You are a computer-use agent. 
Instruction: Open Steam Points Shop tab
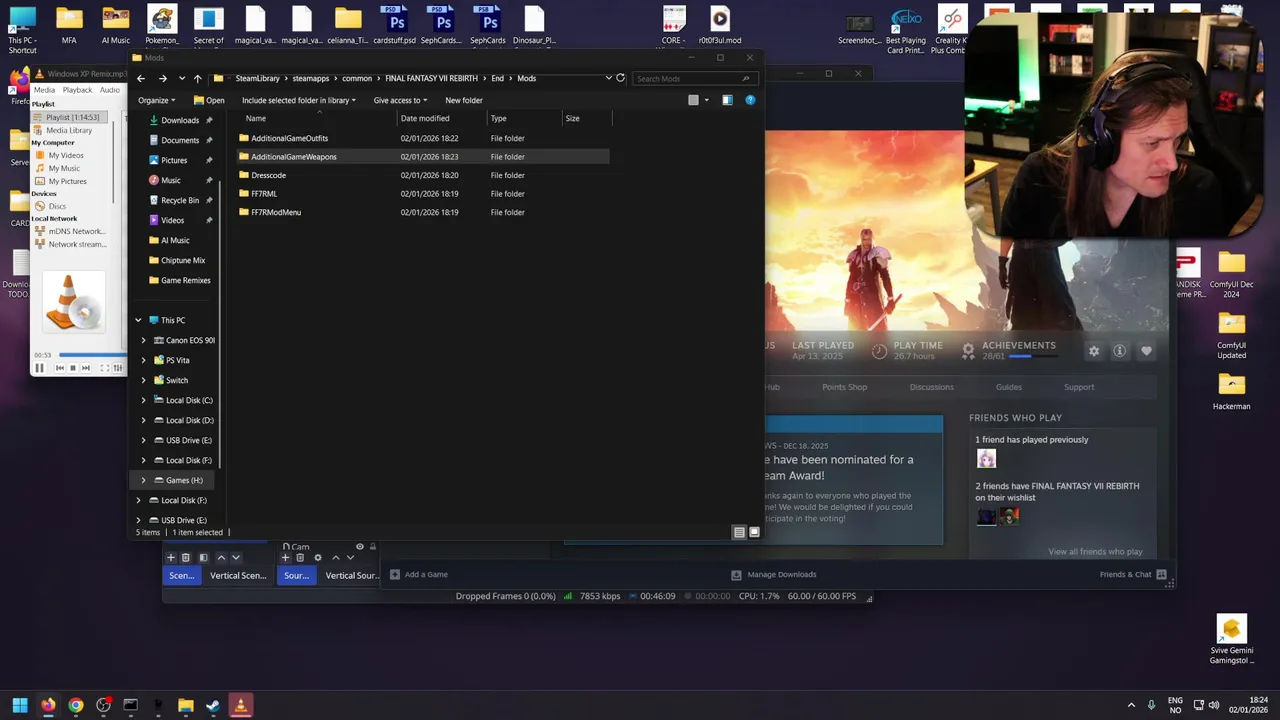pyautogui.click(x=844, y=387)
